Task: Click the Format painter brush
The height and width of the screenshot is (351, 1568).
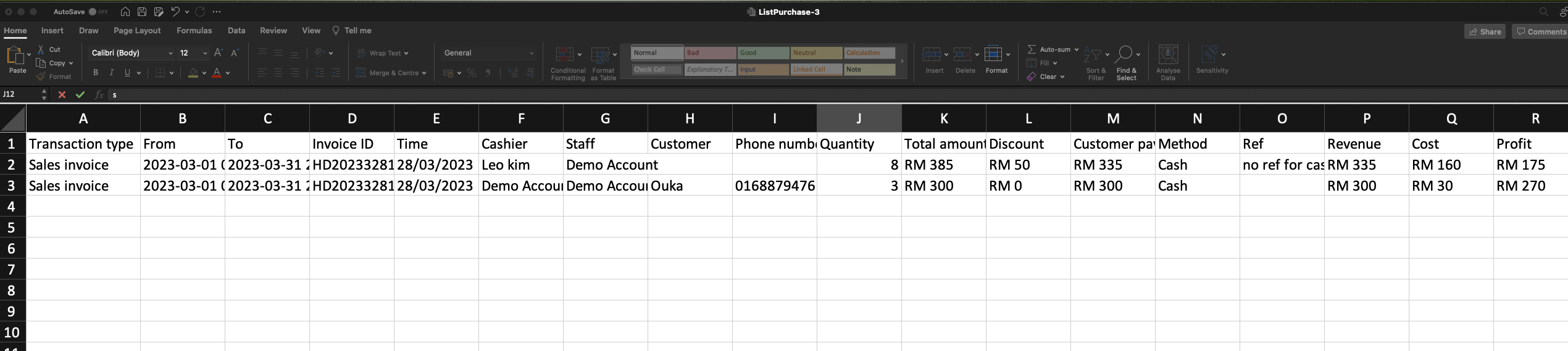Action: (41, 76)
